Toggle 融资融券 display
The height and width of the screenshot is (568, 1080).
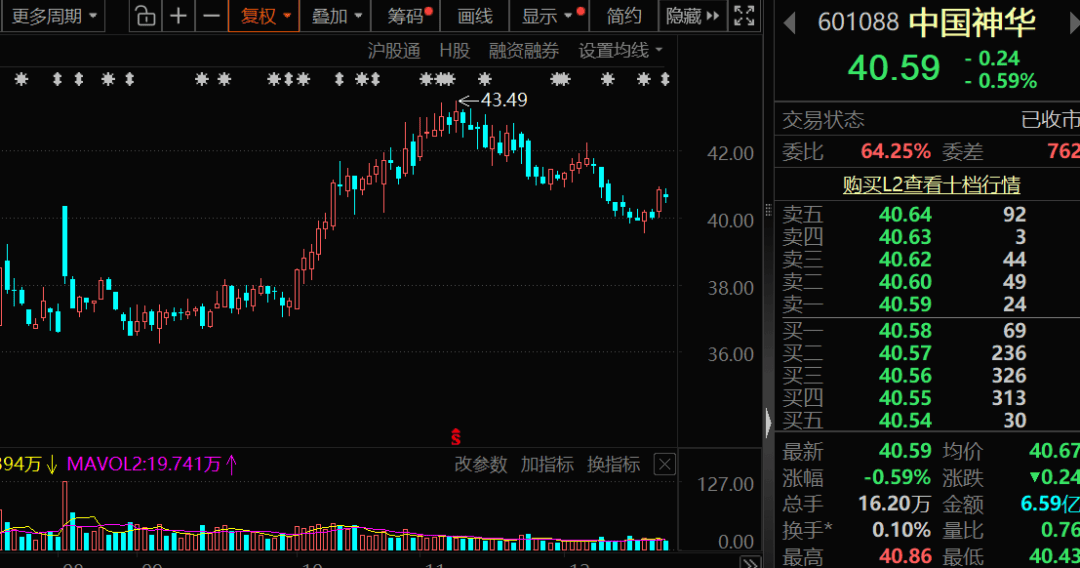[523, 51]
